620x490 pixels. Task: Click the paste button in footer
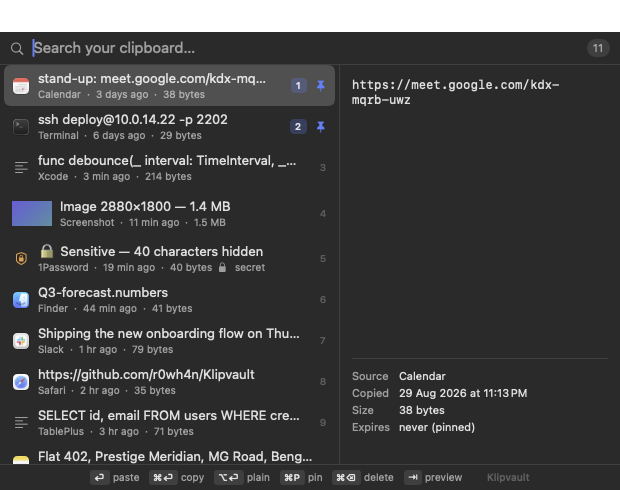(x=115, y=477)
